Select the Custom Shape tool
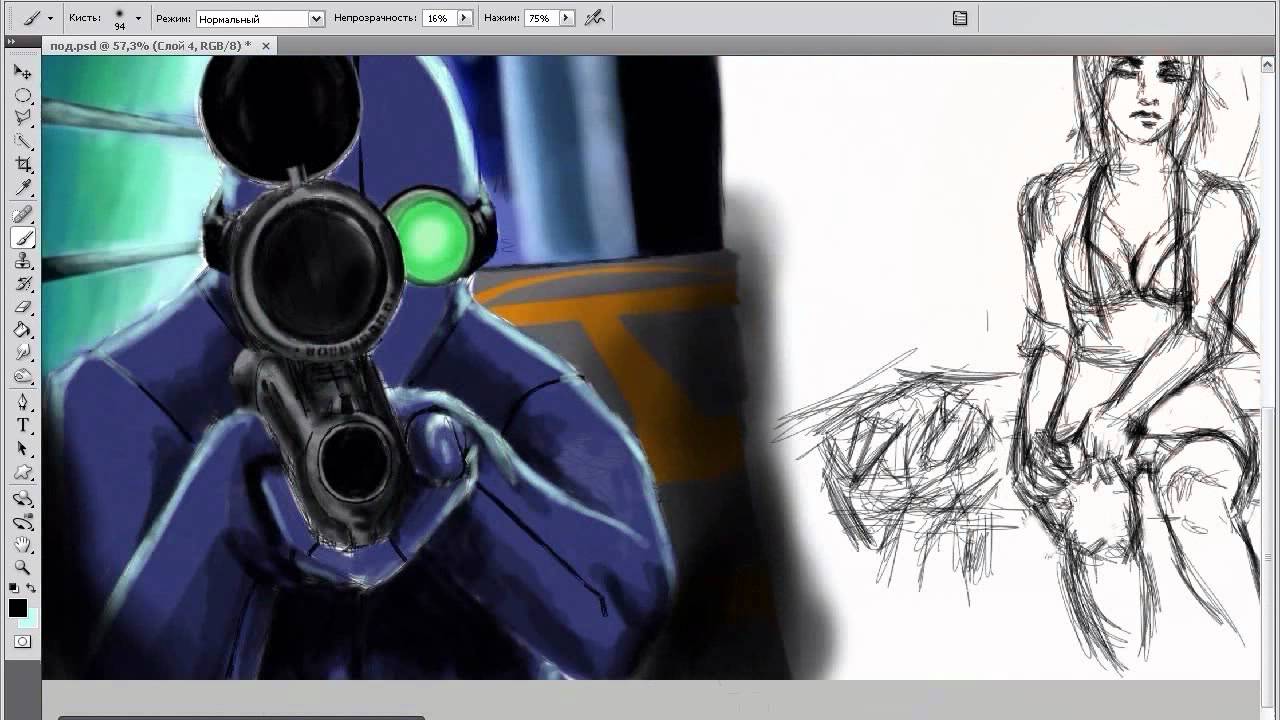Screen dimensions: 1280x720 [x=23, y=472]
